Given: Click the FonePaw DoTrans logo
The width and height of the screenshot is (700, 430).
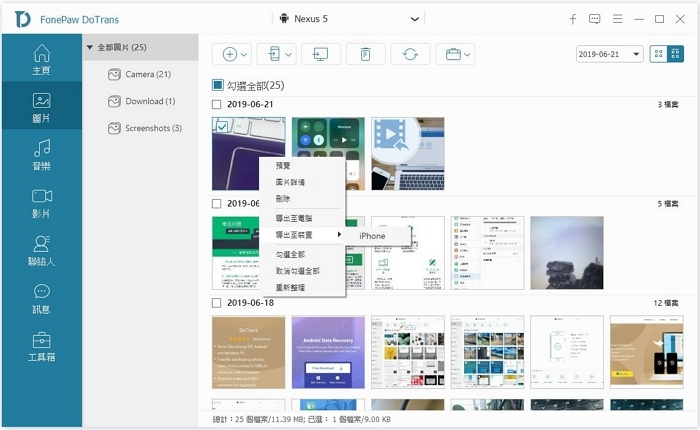Looking at the screenshot, I should point(22,19).
